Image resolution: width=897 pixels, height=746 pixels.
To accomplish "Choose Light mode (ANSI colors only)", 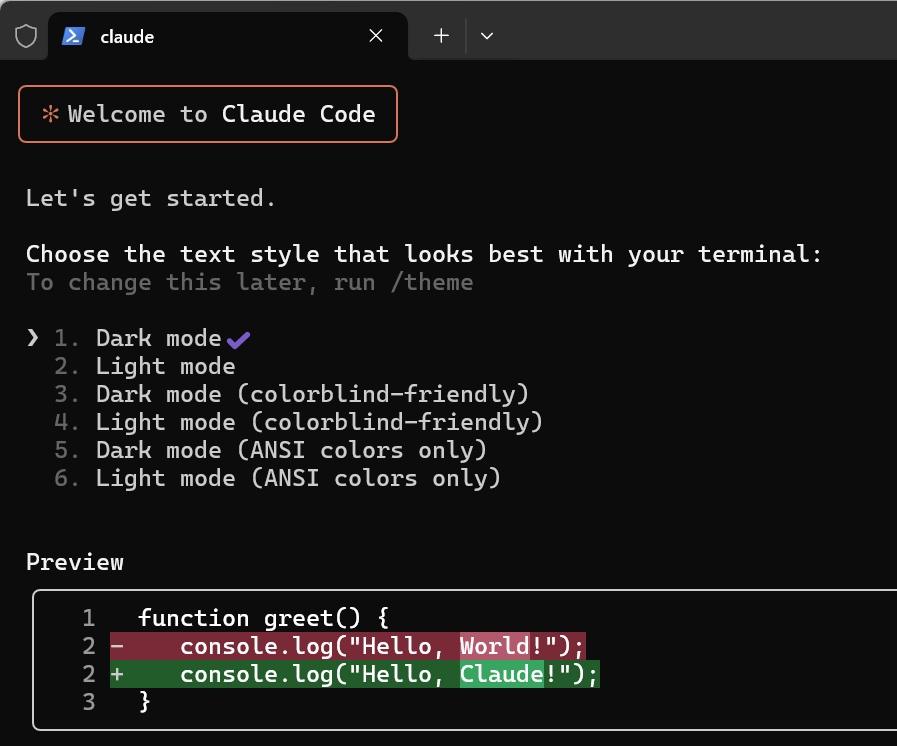I will pyautogui.click(x=298, y=478).
